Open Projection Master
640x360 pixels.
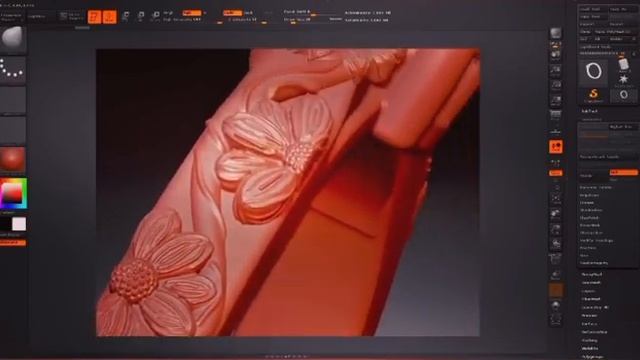[x=11, y=17]
